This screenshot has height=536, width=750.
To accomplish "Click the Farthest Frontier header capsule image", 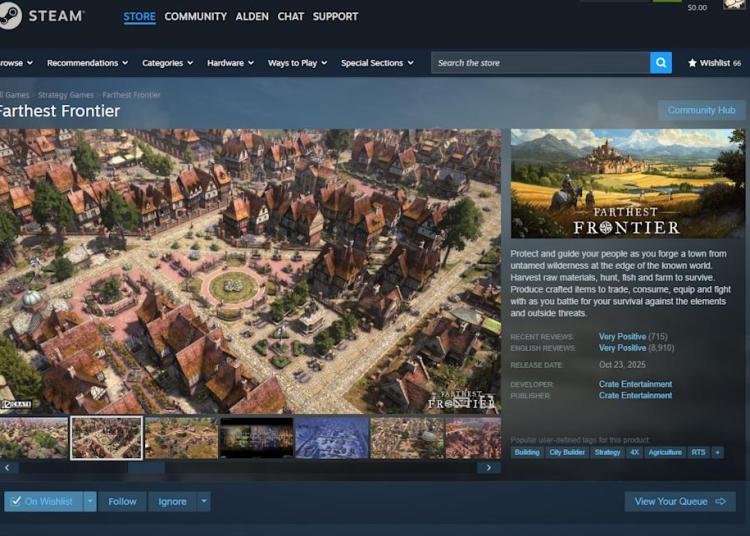I will [628, 183].
